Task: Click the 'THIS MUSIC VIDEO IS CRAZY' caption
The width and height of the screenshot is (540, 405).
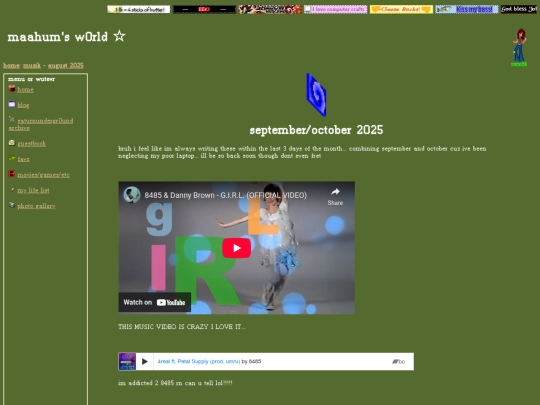Action: point(181,327)
